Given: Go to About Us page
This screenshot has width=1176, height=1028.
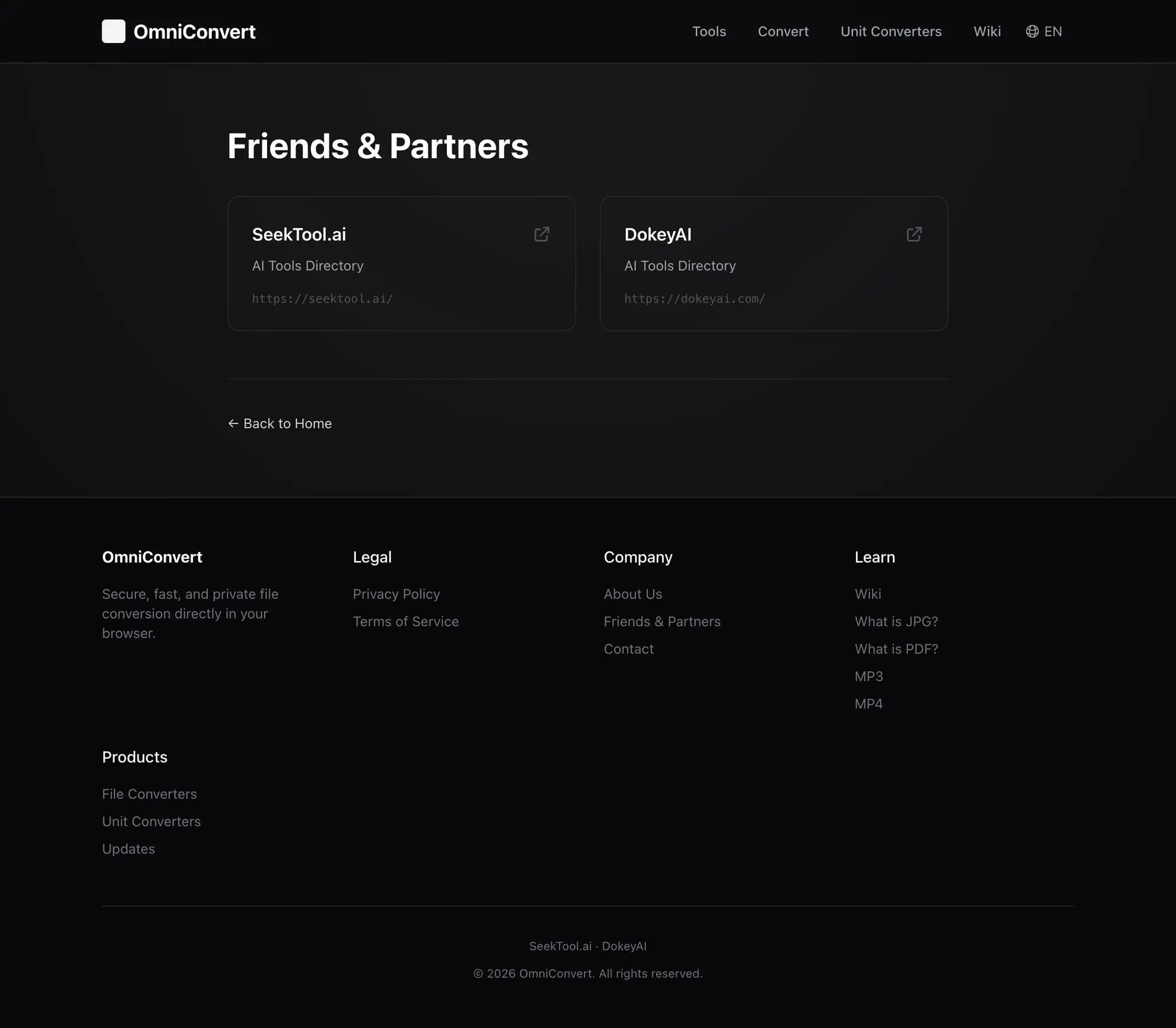Looking at the screenshot, I should point(633,594).
